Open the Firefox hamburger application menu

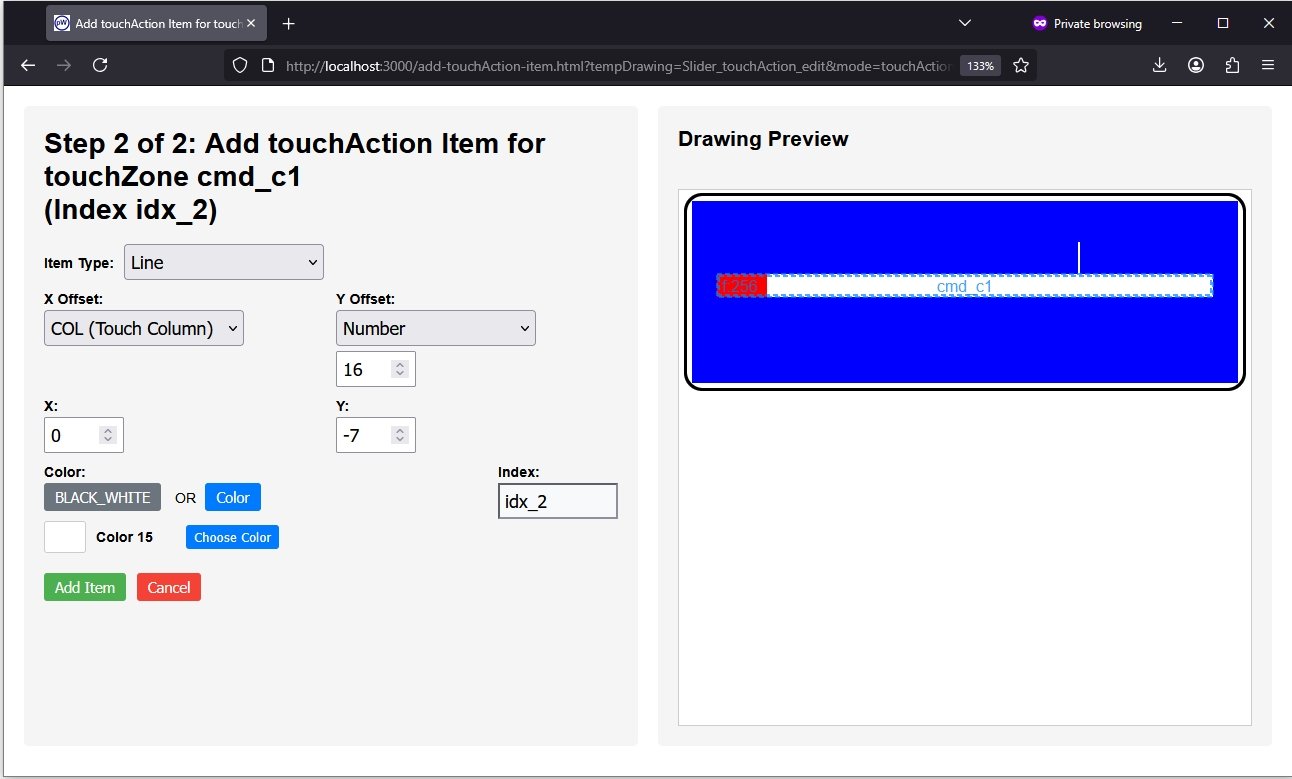point(1268,65)
